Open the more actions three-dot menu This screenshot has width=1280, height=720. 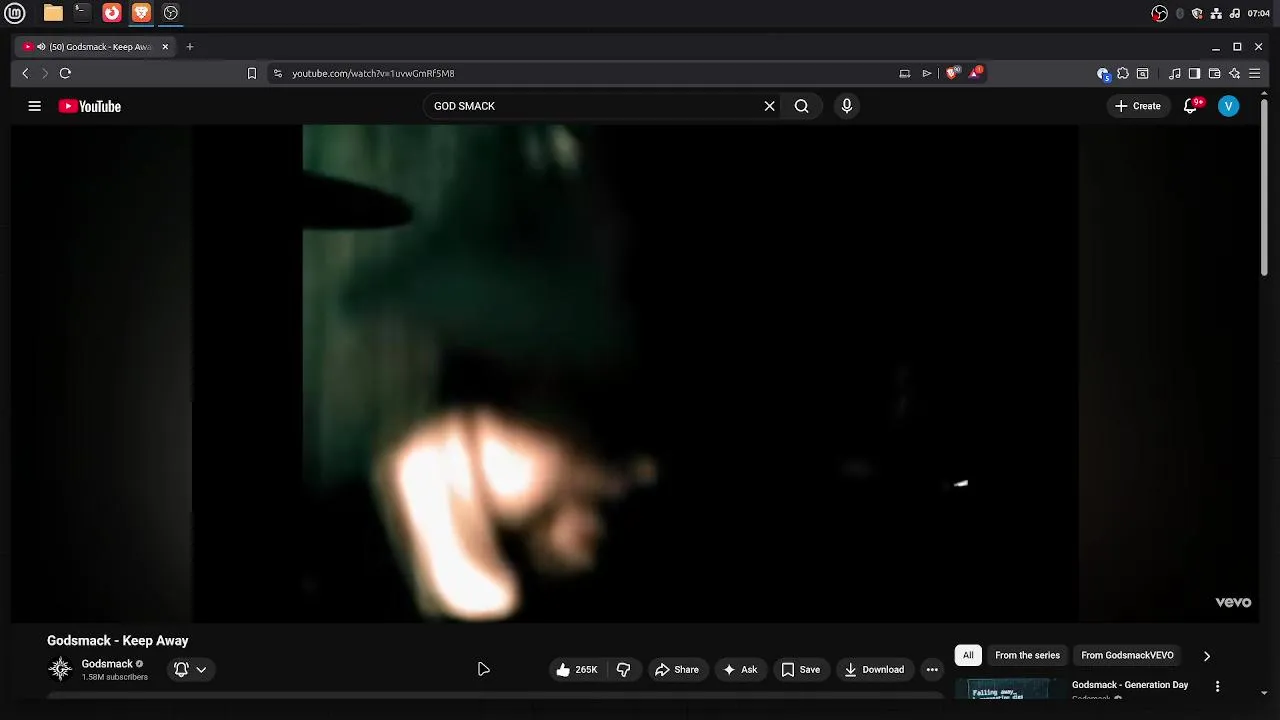pyautogui.click(x=932, y=670)
